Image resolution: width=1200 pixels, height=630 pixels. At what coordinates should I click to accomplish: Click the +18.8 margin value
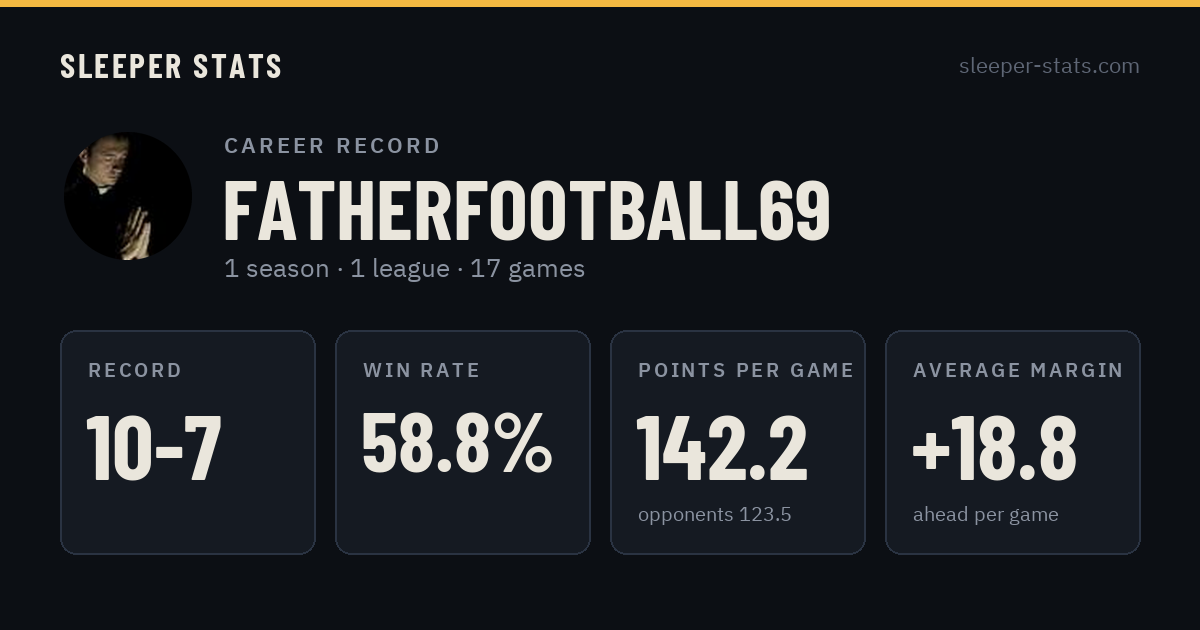pos(995,448)
